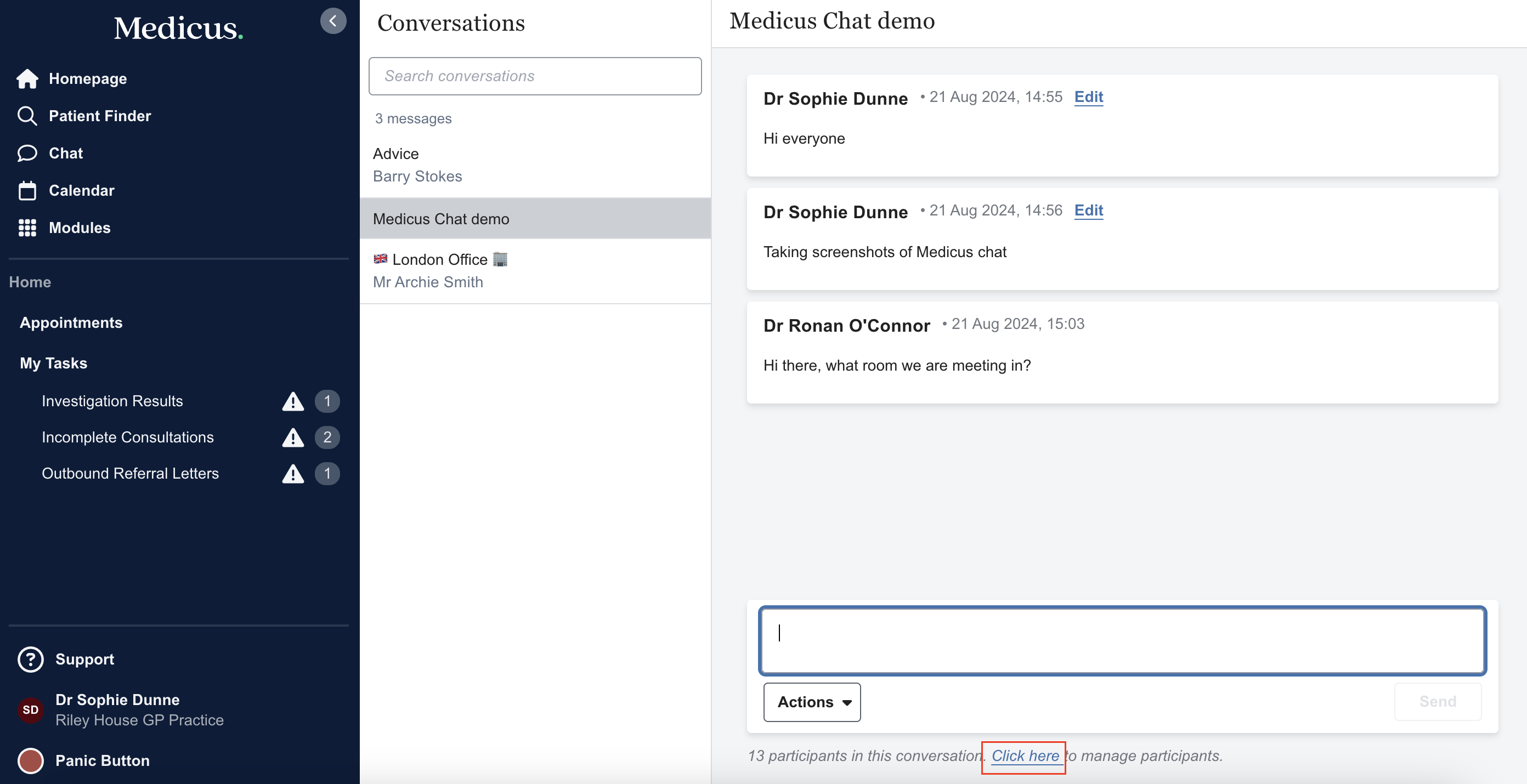This screenshot has width=1527, height=784.
Task: Click the Investigation Results warning triangle
Action: [x=293, y=401]
